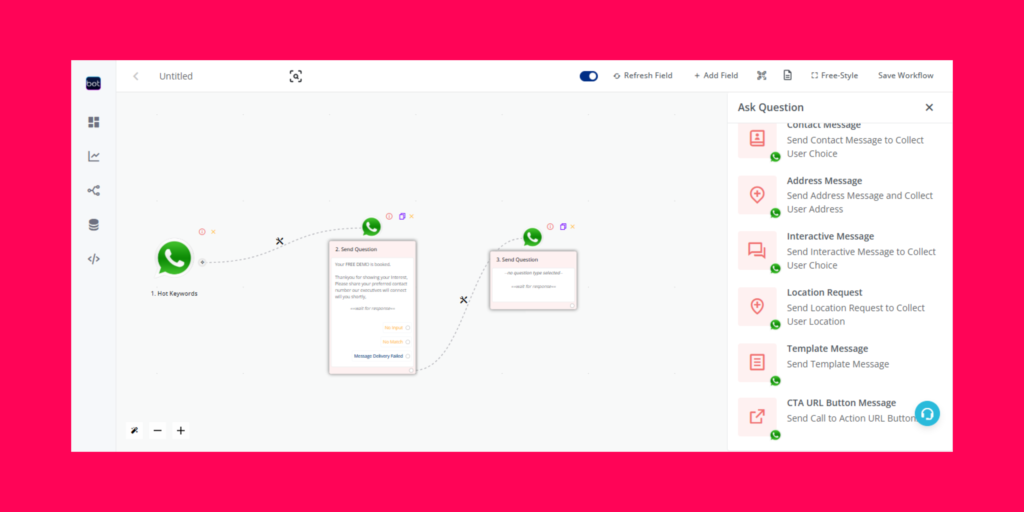
Task: Switch to Free-Style mode
Action: (x=835, y=75)
